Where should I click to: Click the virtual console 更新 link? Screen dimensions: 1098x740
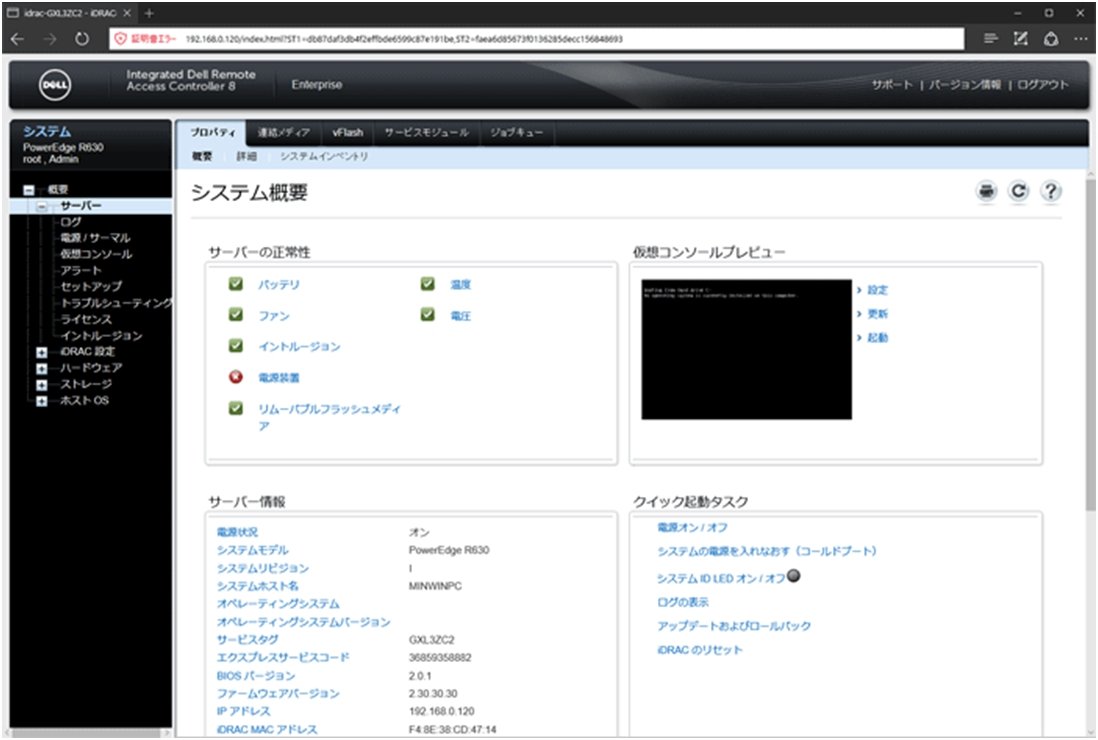pos(877,314)
